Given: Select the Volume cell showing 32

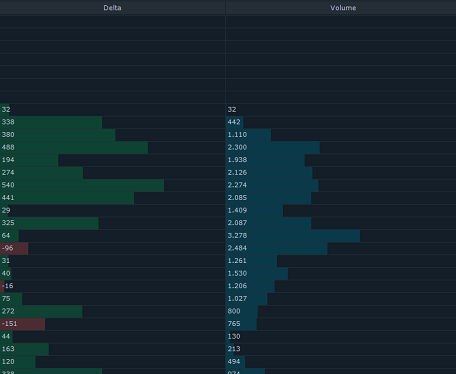Looking at the screenshot, I should point(232,109).
